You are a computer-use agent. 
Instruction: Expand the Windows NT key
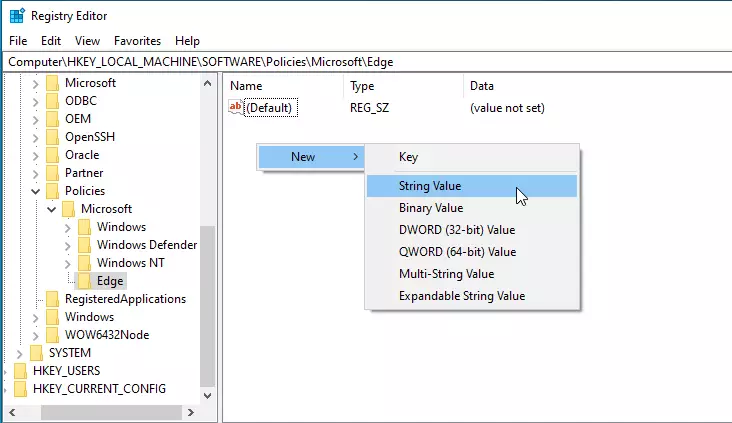click(68, 264)
